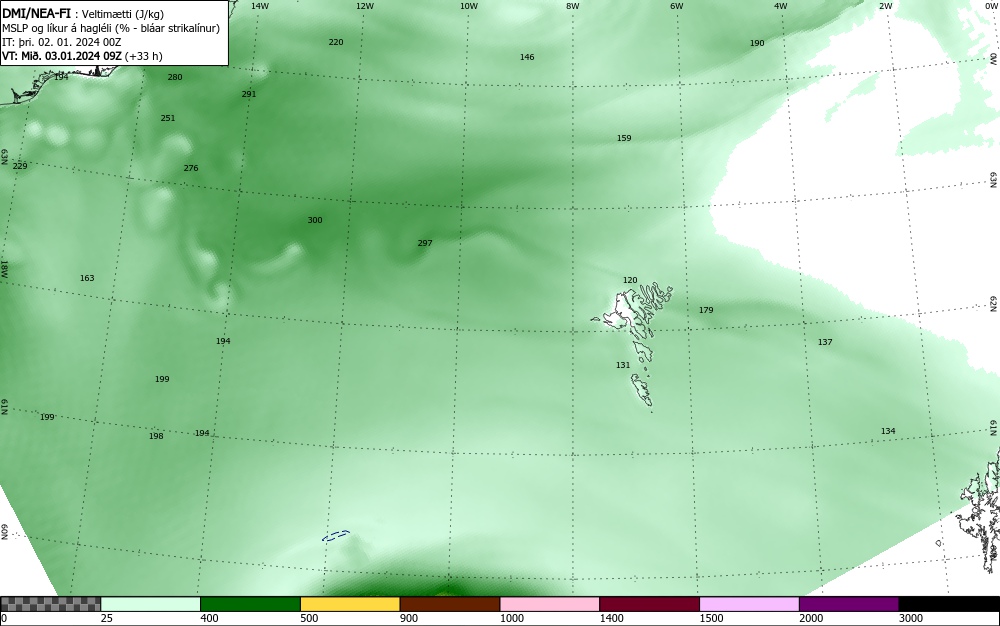Viewport: 1000px width, 626px height.
Task: Click the init time "IT: þri. 02. 01. 2024 00Z"
Action: point(62,42)
